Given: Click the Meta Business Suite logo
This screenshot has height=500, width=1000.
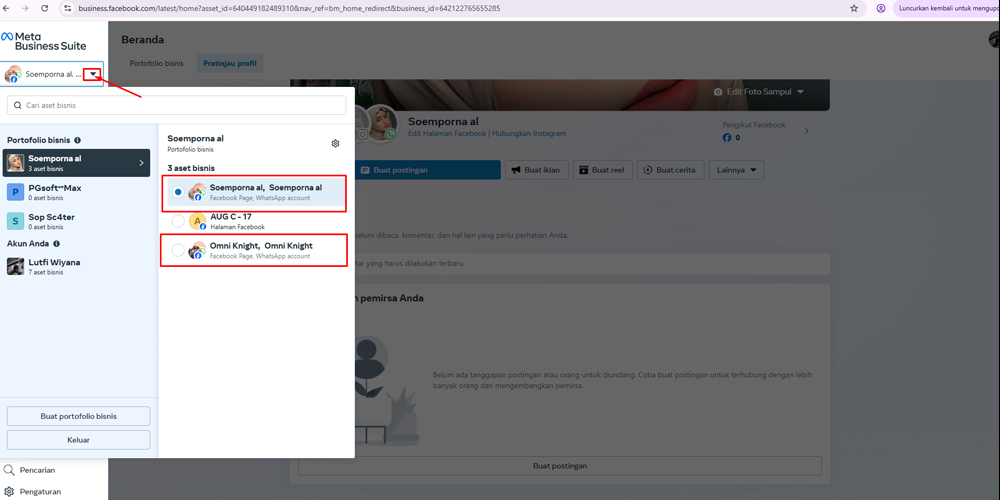Looking at the screenshot, I should coord(43,41).
